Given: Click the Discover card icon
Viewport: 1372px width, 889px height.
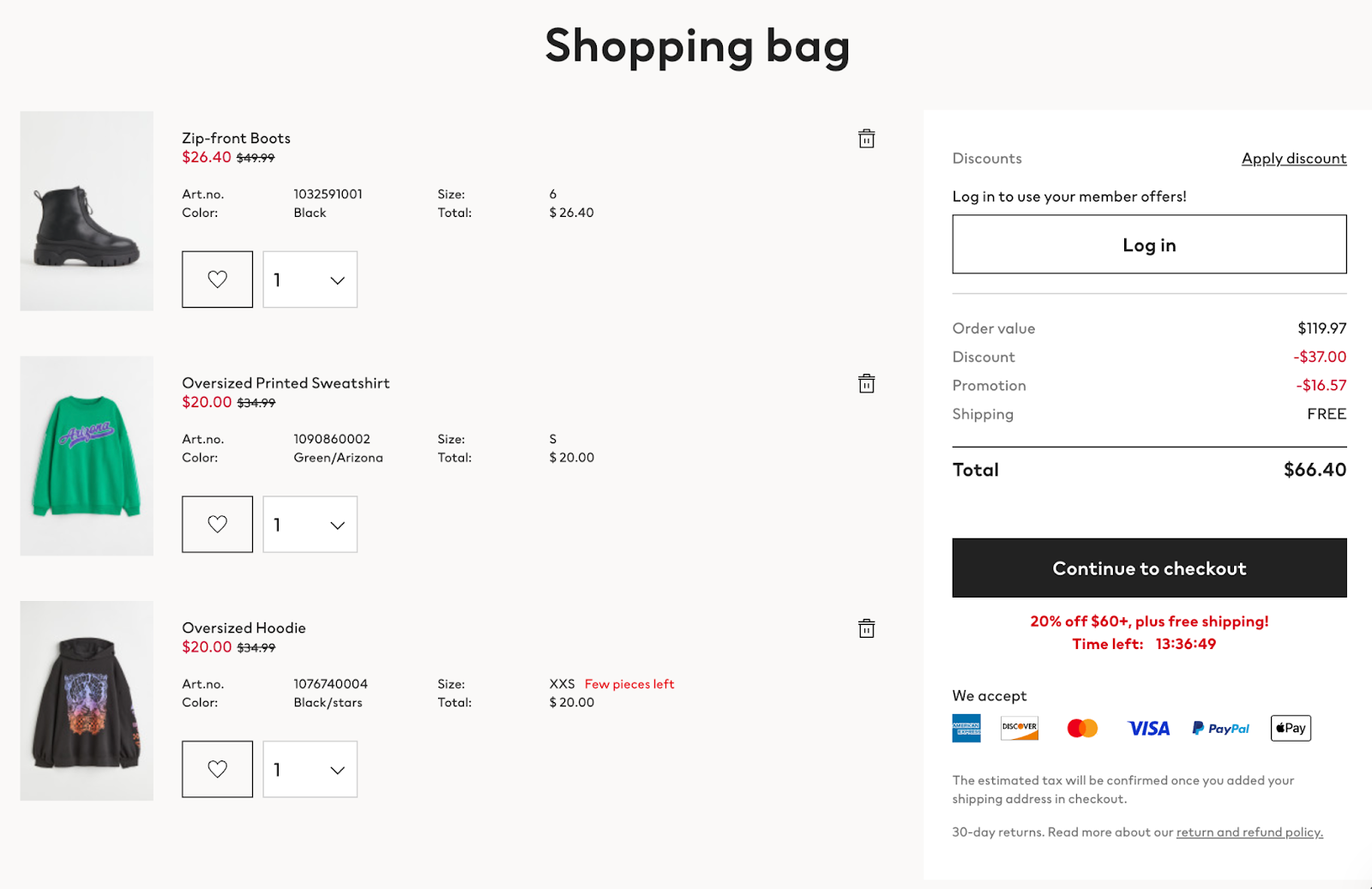Looking at the screenshot, I should tap(1020, 728).
